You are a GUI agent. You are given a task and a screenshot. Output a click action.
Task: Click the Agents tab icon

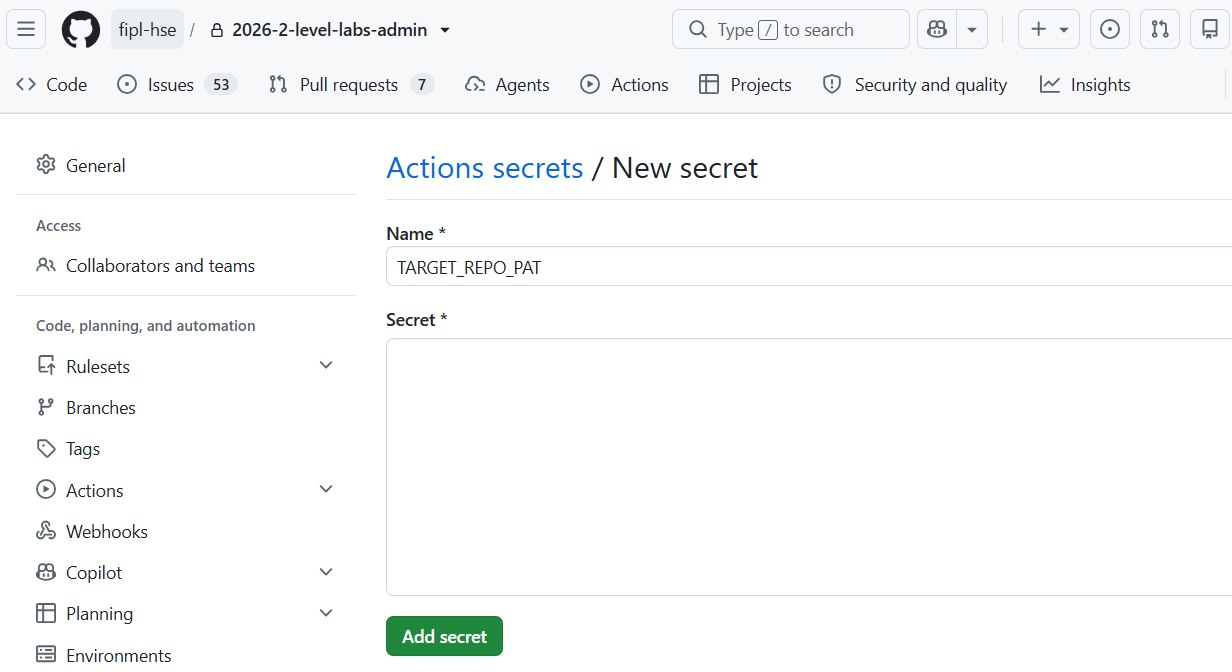(475, 85)
